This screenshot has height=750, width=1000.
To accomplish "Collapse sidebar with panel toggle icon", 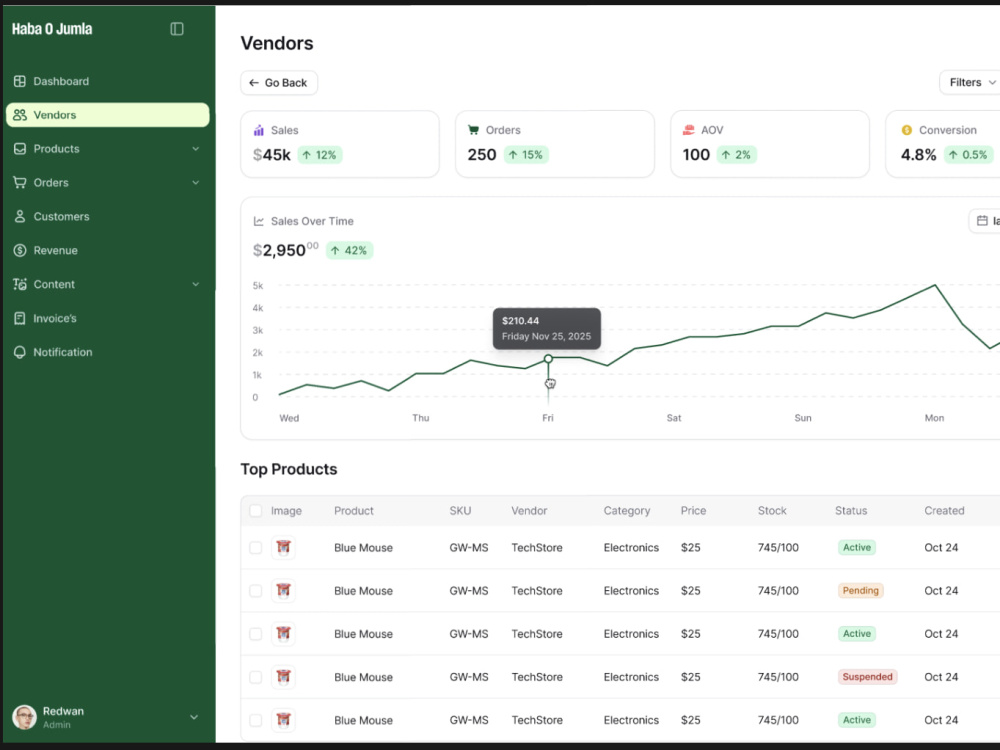I will [x=177, y=29].
